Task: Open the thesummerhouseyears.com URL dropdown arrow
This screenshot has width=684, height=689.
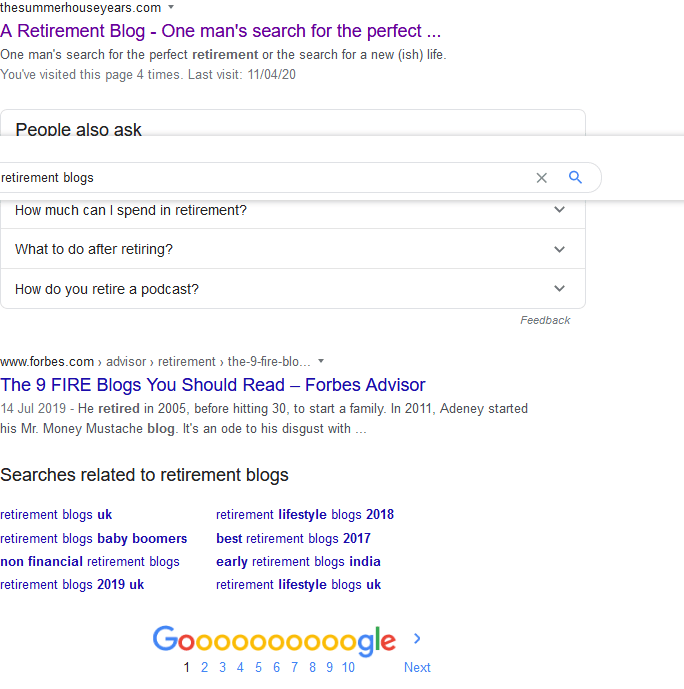Action: click(171, 7)
